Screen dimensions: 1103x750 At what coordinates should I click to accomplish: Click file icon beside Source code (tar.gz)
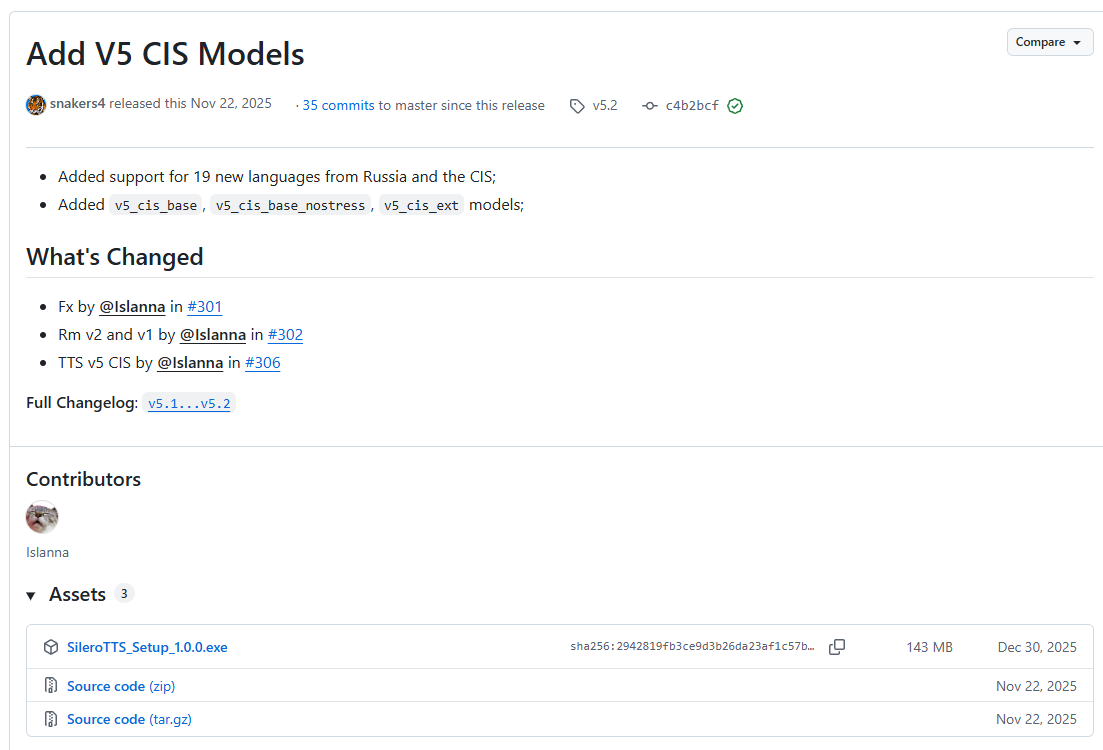point(51,718)
